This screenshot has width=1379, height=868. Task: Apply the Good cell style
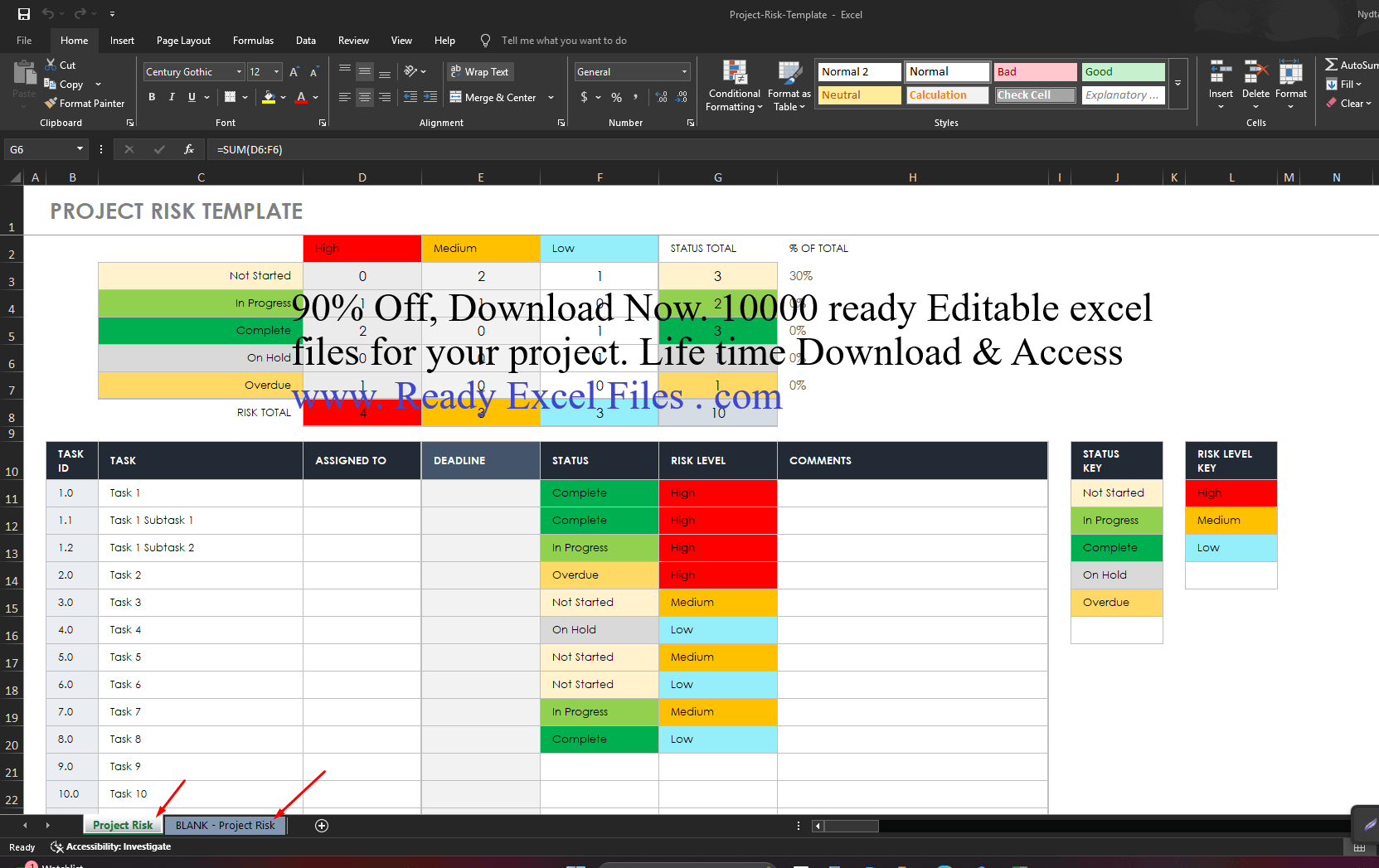click(1124, 72)
